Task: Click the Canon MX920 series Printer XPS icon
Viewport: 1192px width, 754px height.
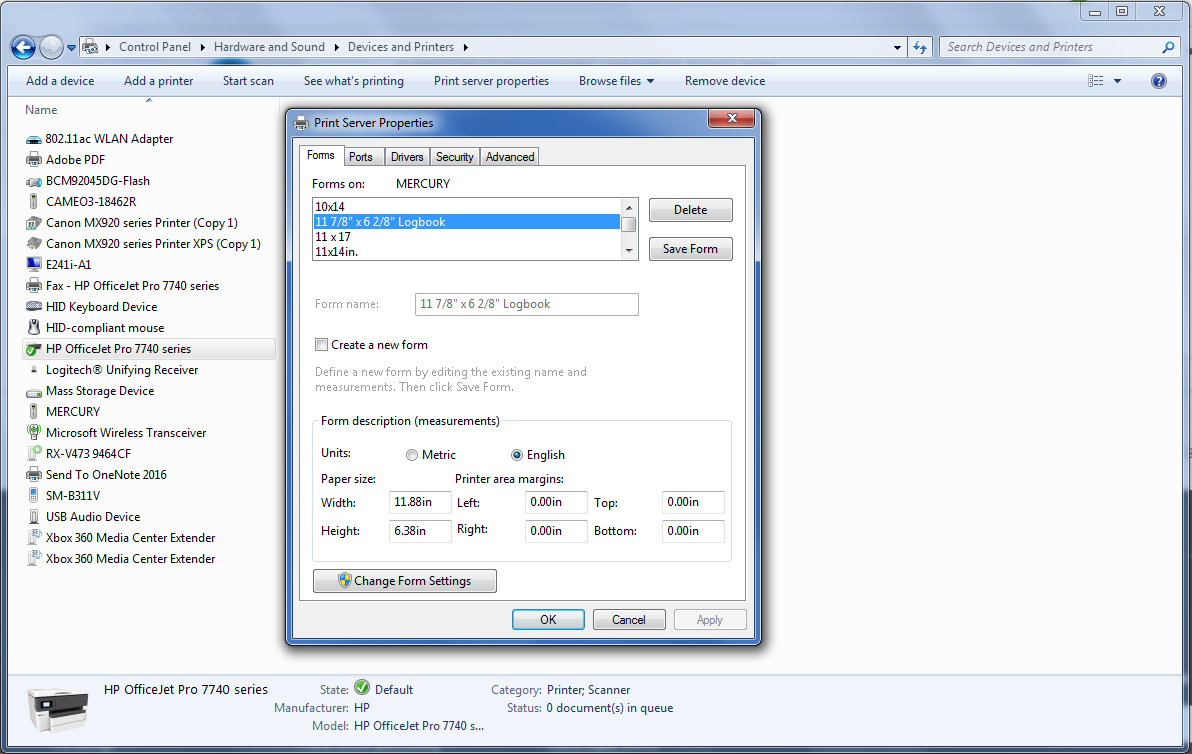Action: 33,244
